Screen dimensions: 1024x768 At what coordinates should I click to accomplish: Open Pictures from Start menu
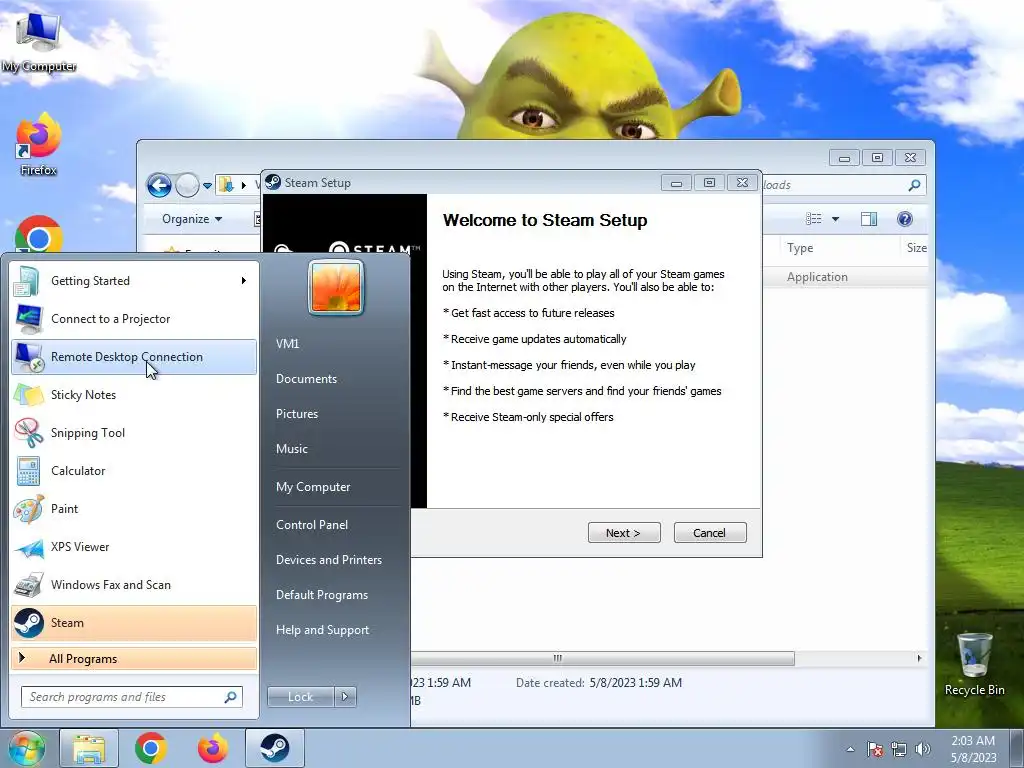(296, 413)
